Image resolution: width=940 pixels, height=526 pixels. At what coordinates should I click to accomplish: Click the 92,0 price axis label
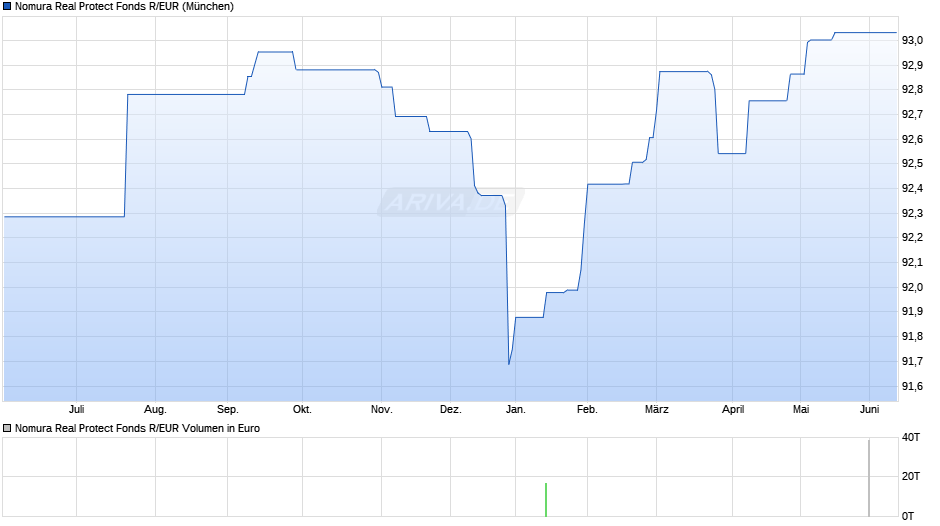tap(912, 287)
